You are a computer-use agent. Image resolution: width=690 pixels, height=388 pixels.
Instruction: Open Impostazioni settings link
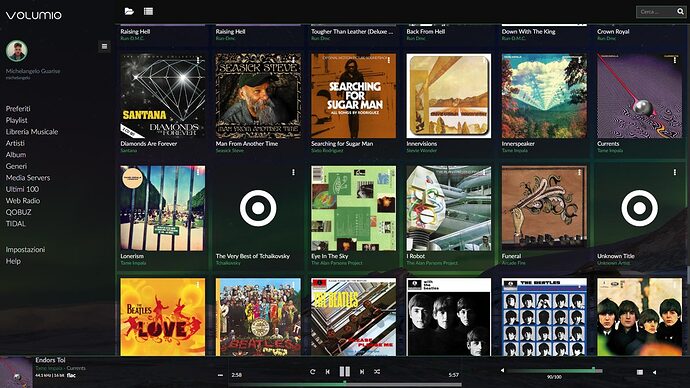[x=25, y=249]
